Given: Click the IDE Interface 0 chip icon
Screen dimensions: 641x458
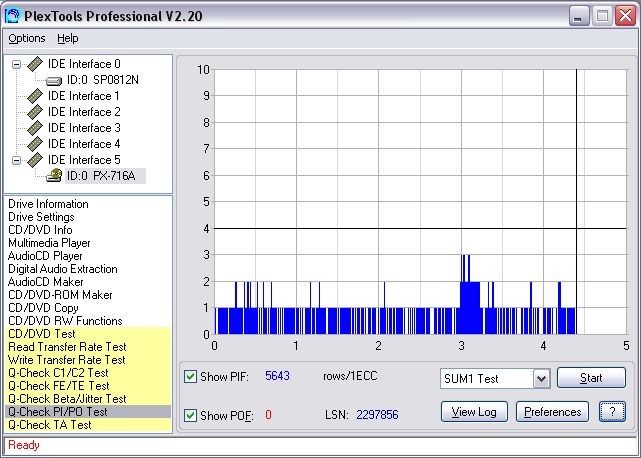Looking at the screenshot, I should [x=35, y=64].
